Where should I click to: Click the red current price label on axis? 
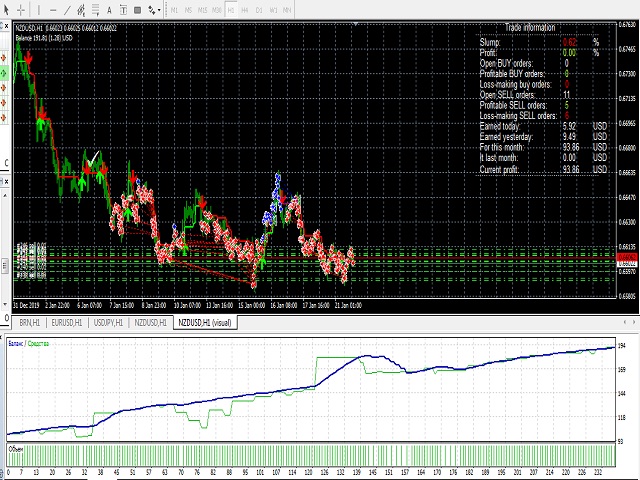(x=628, y=257)
